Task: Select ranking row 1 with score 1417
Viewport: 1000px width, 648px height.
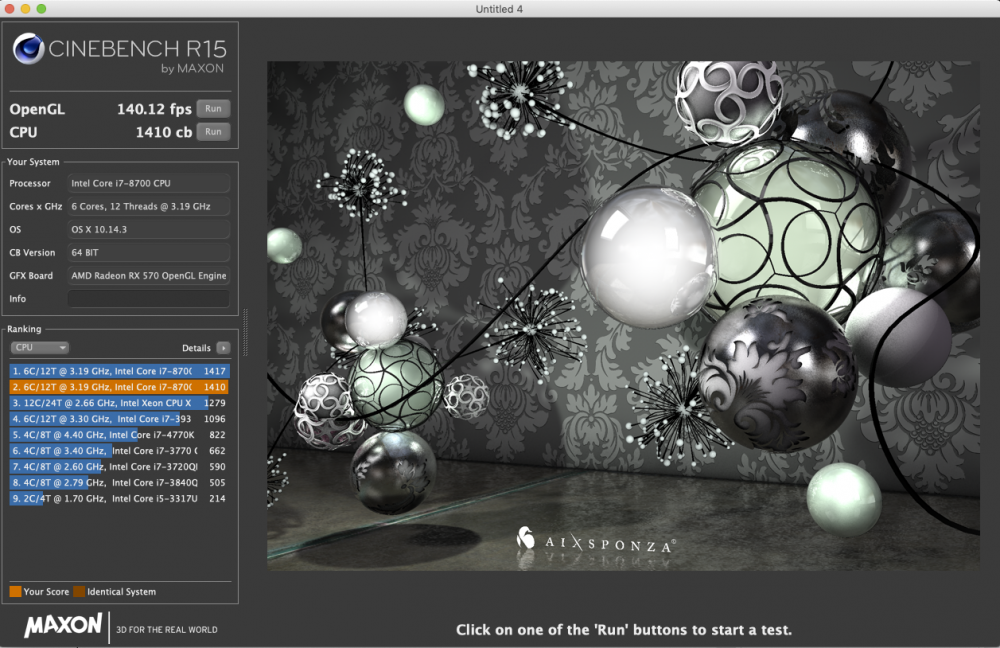Action: pos(119,371)
